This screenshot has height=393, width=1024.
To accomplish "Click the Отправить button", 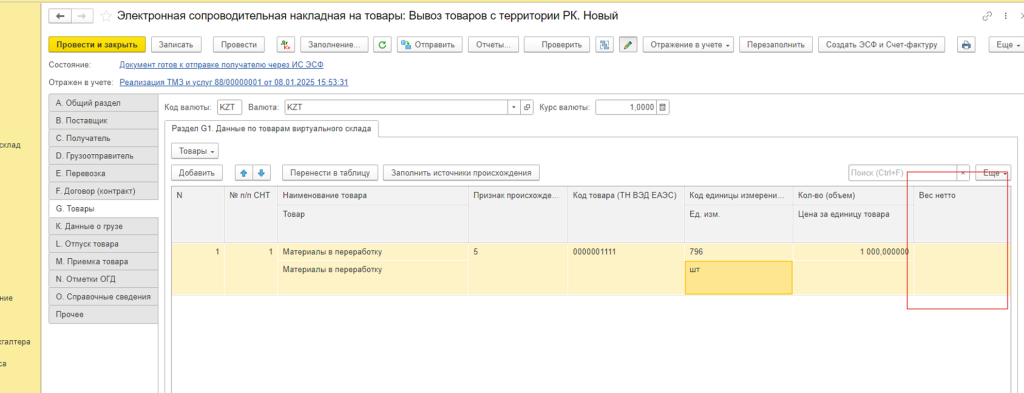I will pos(430,44).
